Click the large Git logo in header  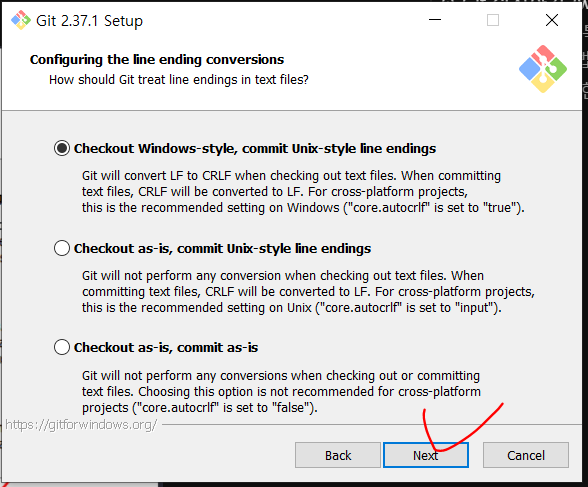pos(543,69)
